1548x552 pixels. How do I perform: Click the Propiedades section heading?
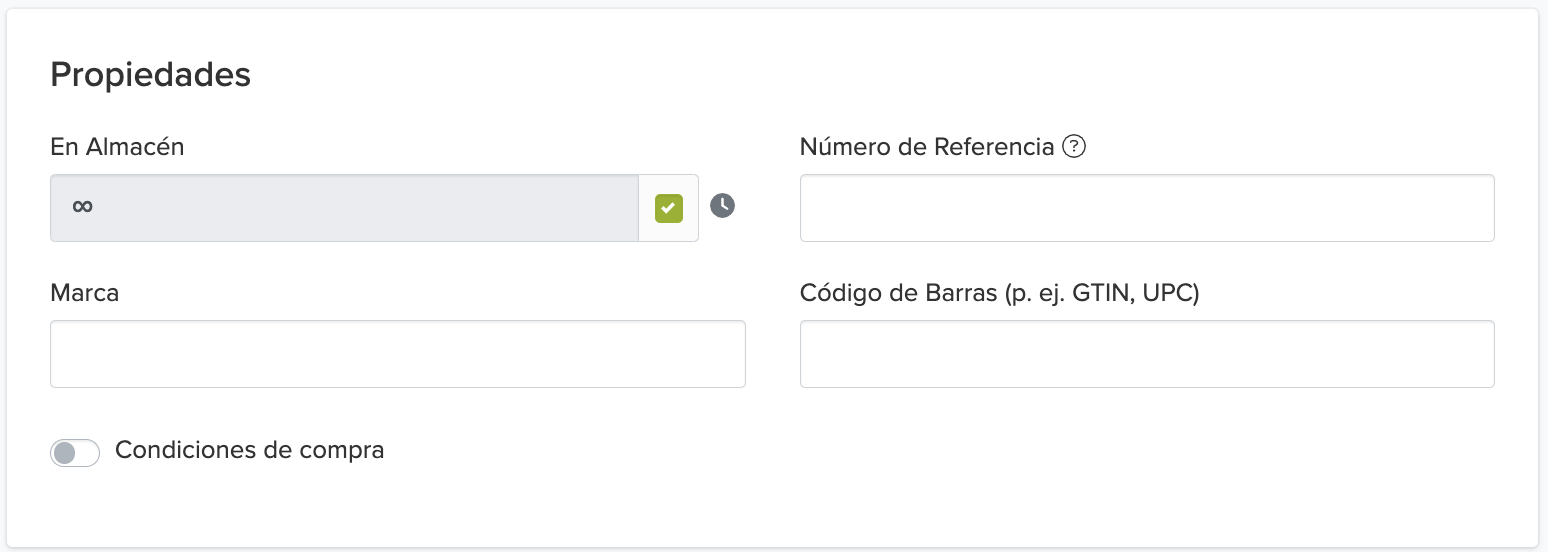pyautogui.click(x=150, y=75)
